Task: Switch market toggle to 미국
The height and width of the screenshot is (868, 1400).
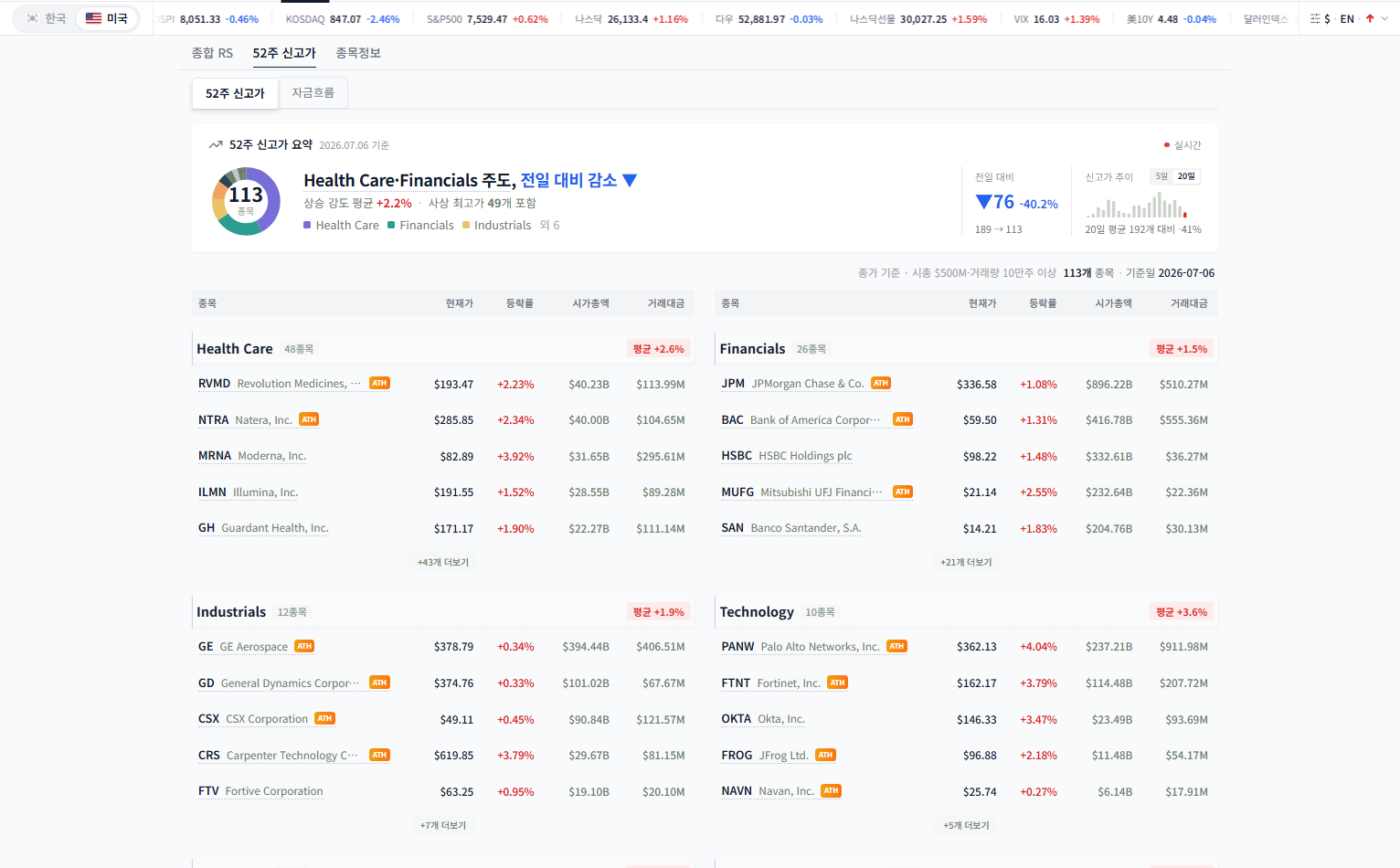Action: tap(107, 18)
